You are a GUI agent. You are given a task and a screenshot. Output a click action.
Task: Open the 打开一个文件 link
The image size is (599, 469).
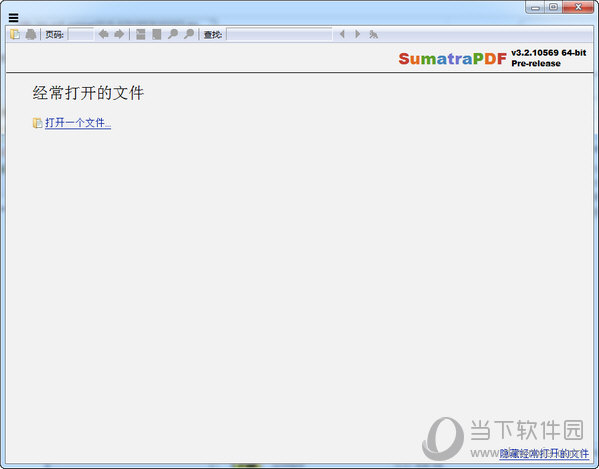[x=78, y=123]
